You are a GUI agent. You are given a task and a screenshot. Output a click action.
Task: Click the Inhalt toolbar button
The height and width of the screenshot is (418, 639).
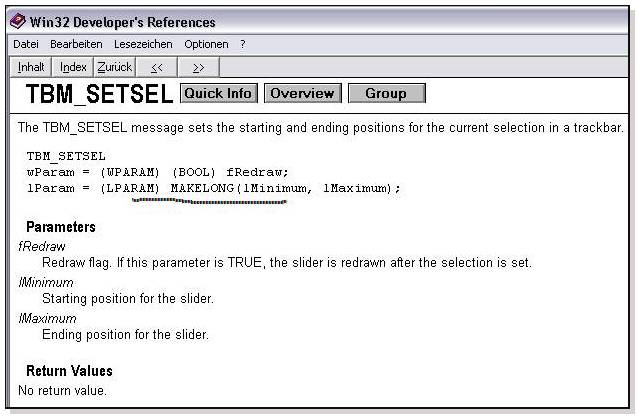tap(31, 67)
